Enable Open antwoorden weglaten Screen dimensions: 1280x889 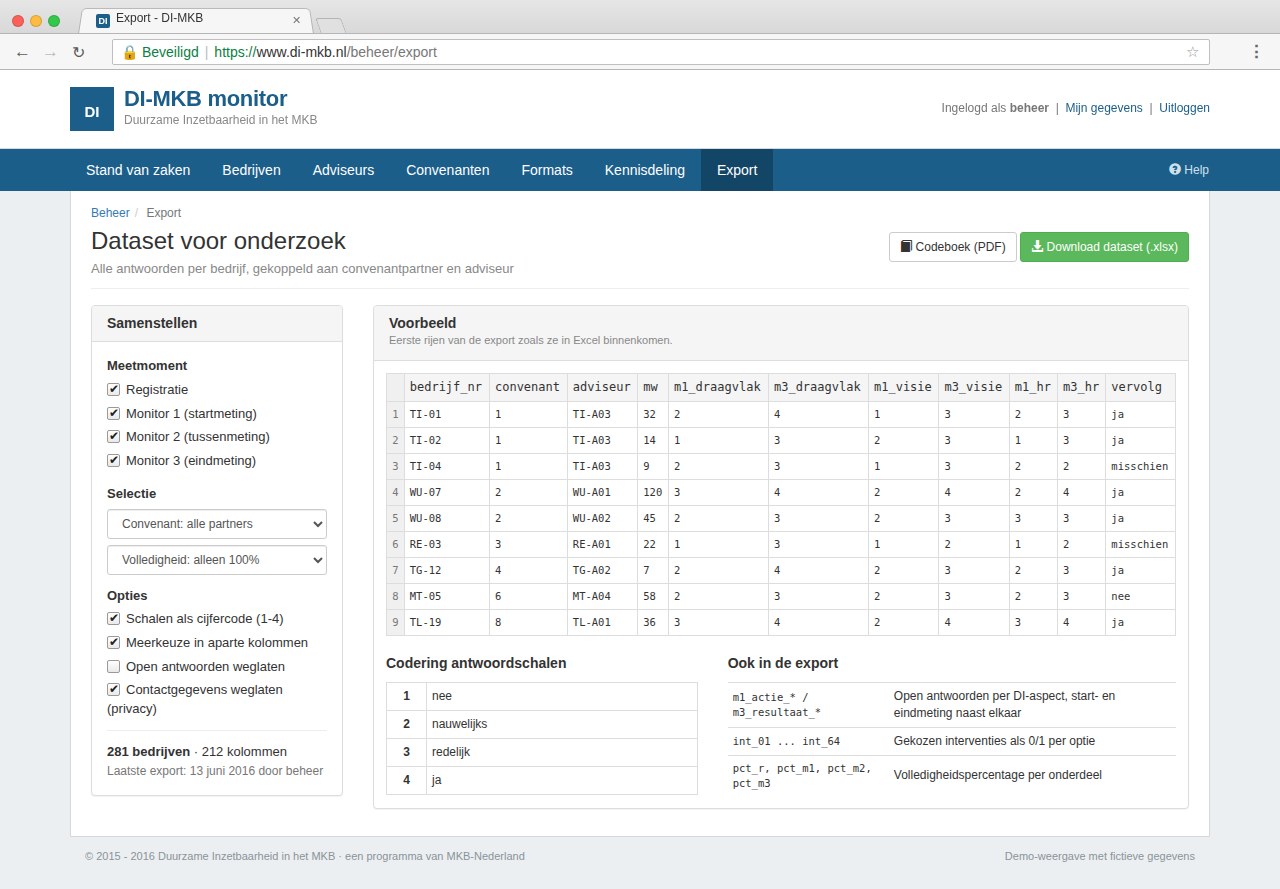[113, 666]
